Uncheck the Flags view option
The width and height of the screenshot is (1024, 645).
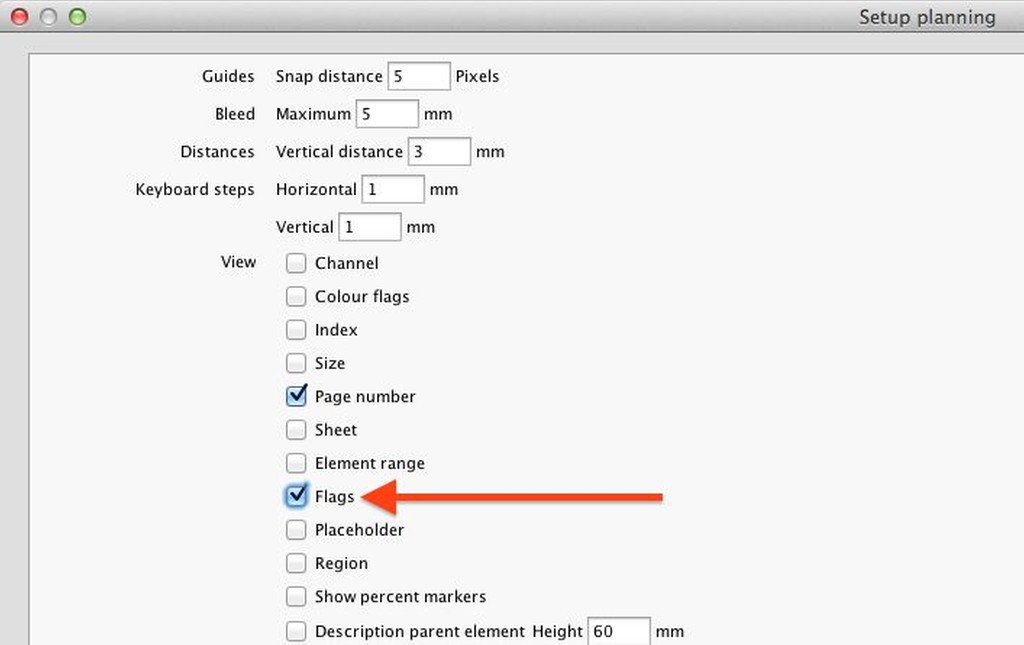click(296, 496)
